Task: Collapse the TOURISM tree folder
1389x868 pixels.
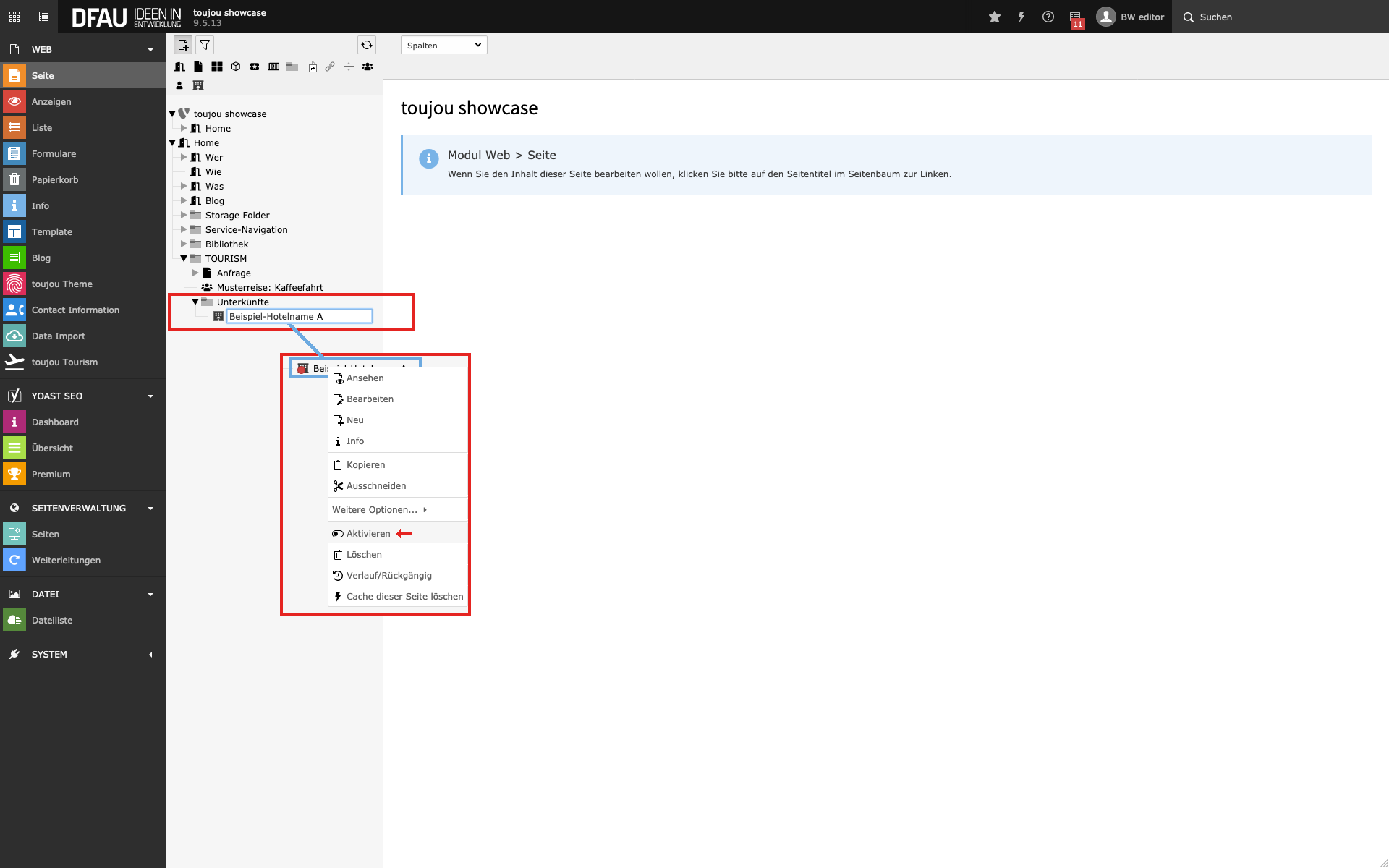Action: [184, 258]
